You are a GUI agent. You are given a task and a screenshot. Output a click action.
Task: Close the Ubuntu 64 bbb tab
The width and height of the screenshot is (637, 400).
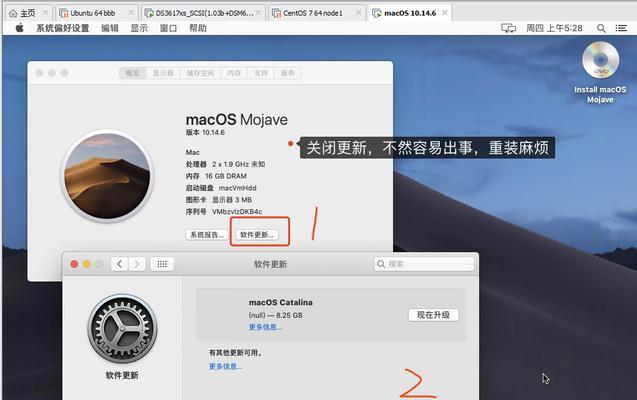pos(131,13)
